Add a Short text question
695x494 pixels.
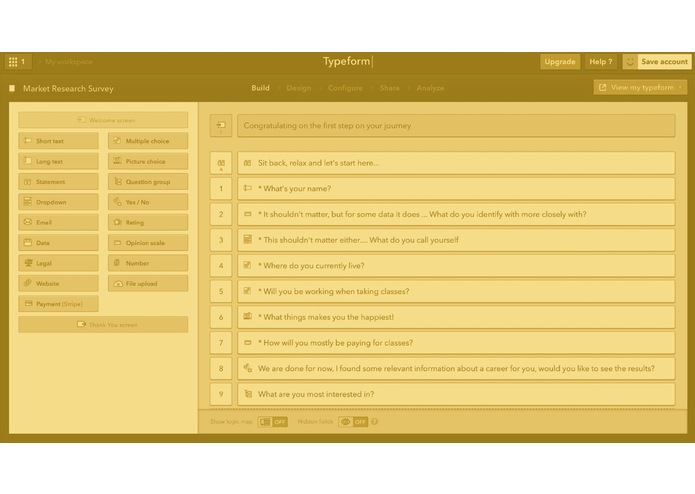coord(59,141)
